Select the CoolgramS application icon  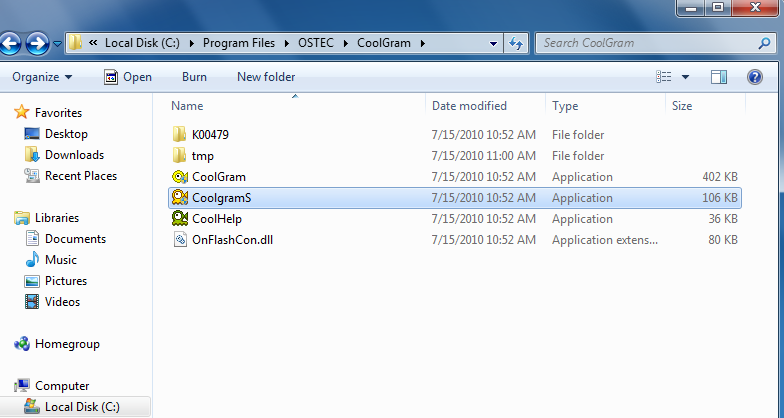[x=180, y=198]
